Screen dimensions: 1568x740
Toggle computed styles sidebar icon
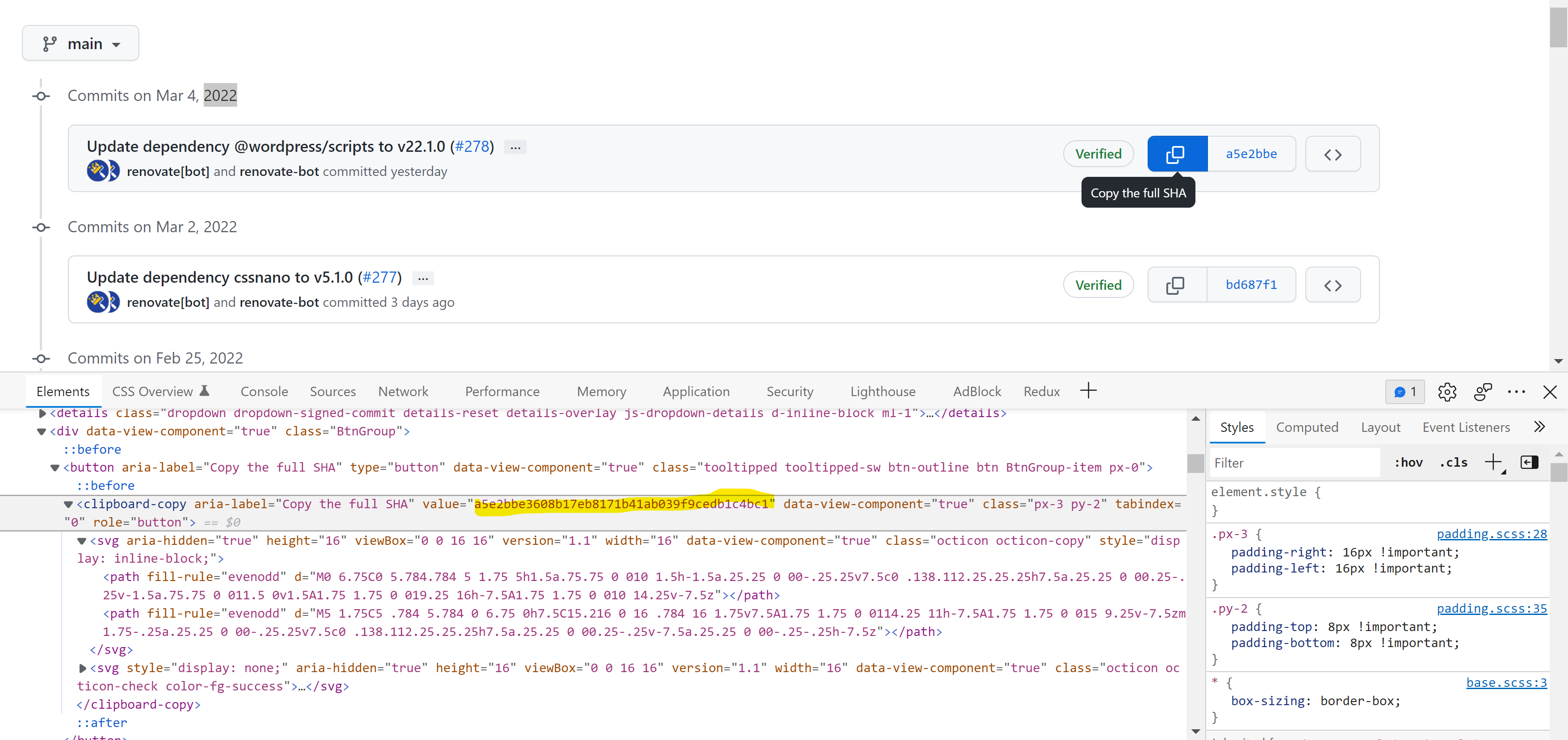(x=1529, y=463)
